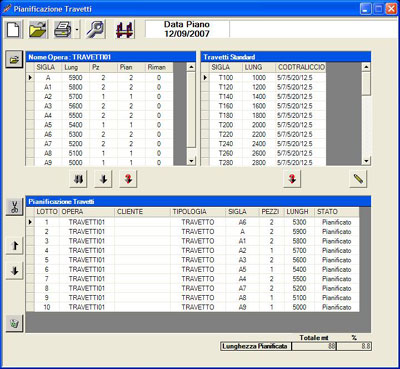Click scroll up arrow of Travetti Standard table
This screenshot has width=400, height=369.
pyautogui.click(x=366, y=67)
